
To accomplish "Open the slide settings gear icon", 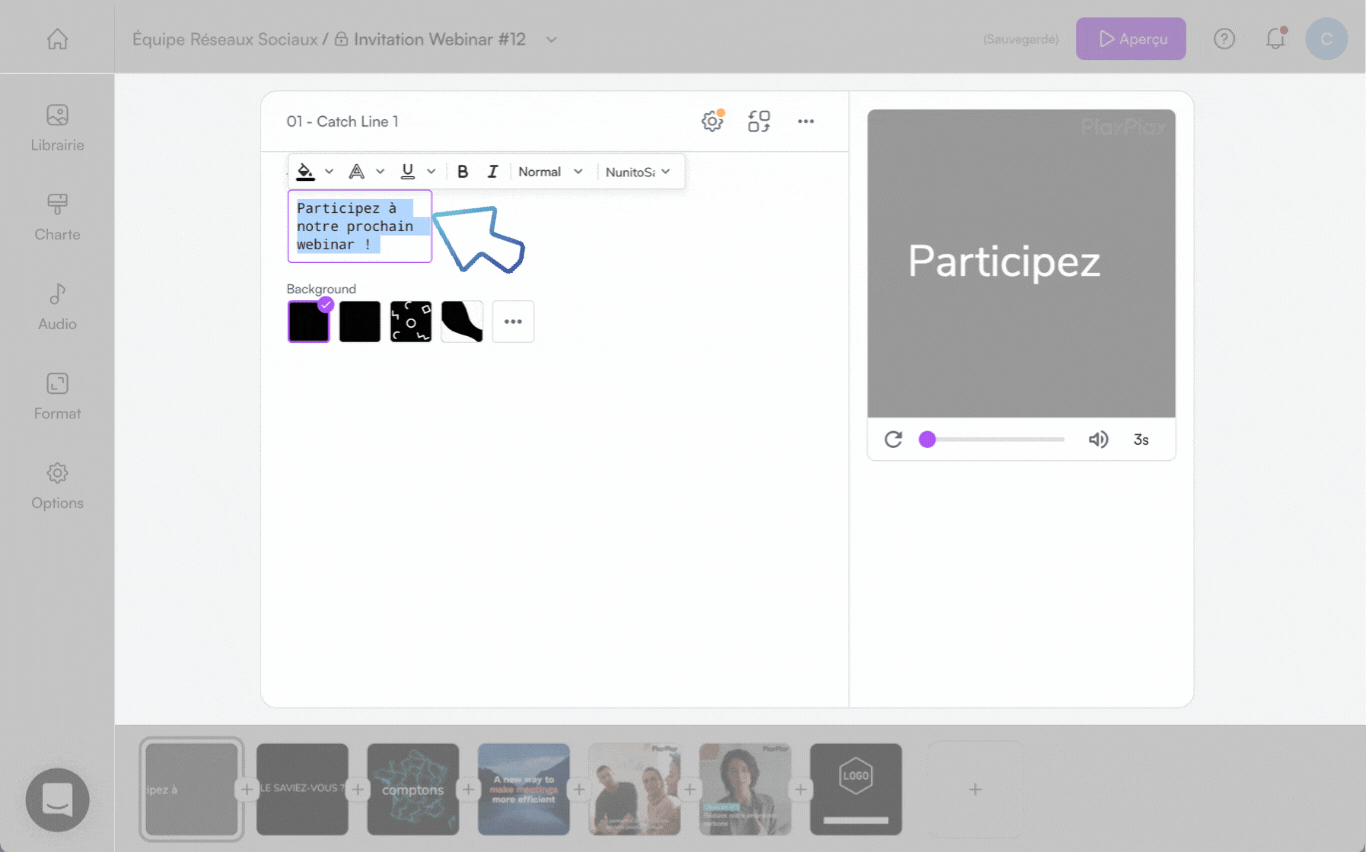I will pos(712,121).
